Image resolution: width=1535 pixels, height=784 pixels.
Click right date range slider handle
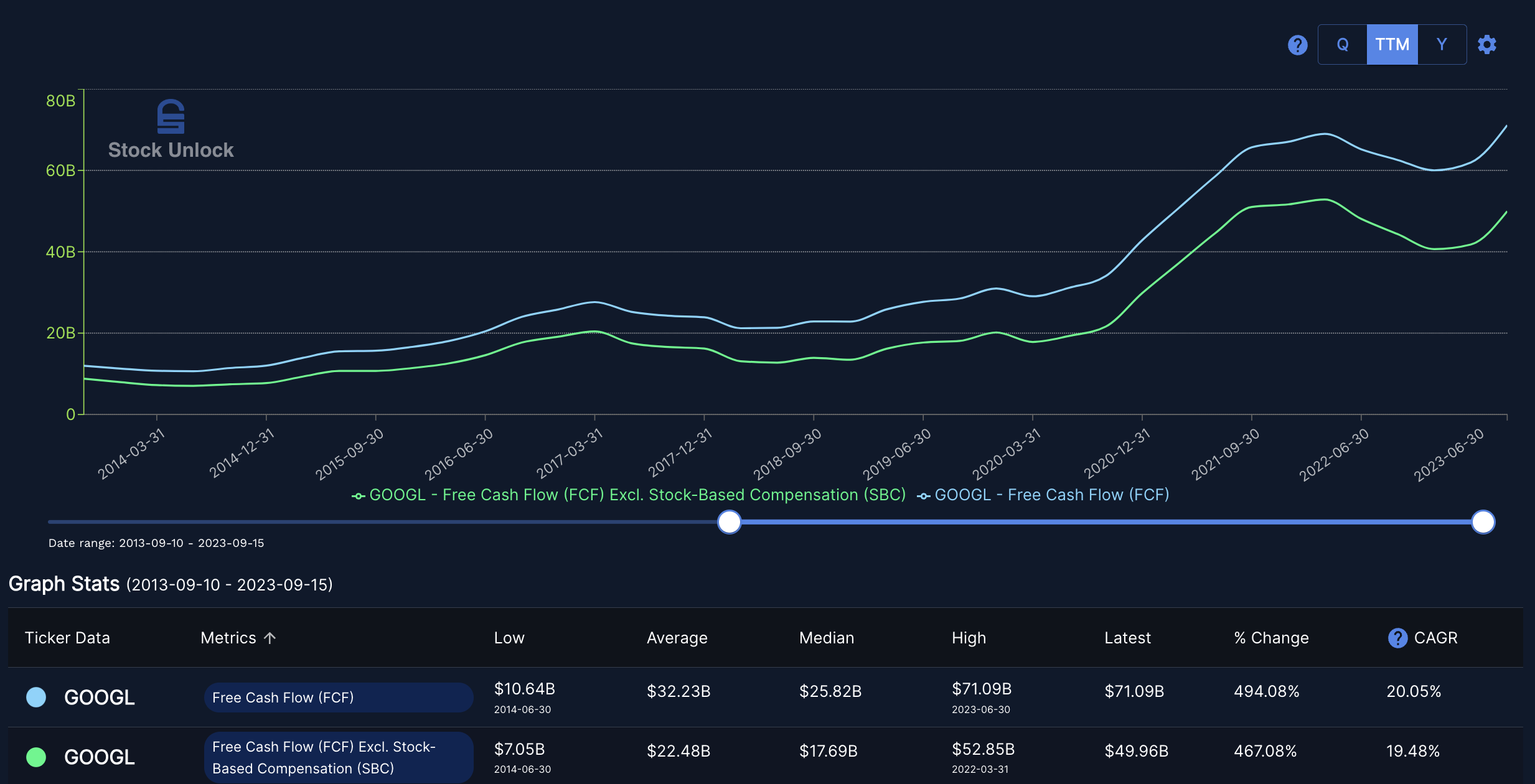point(1483,522)
